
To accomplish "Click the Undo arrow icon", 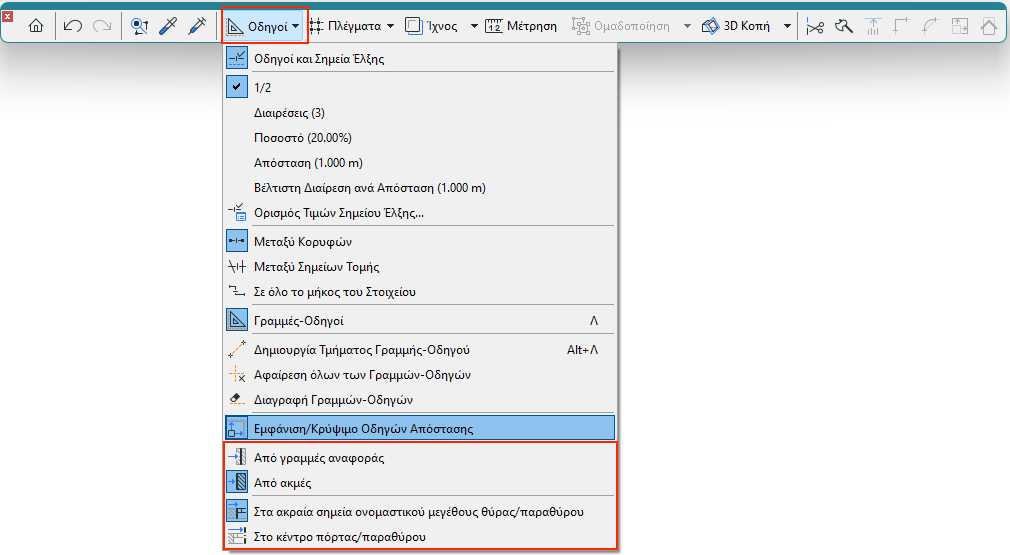I will click(x=73, y=26).
